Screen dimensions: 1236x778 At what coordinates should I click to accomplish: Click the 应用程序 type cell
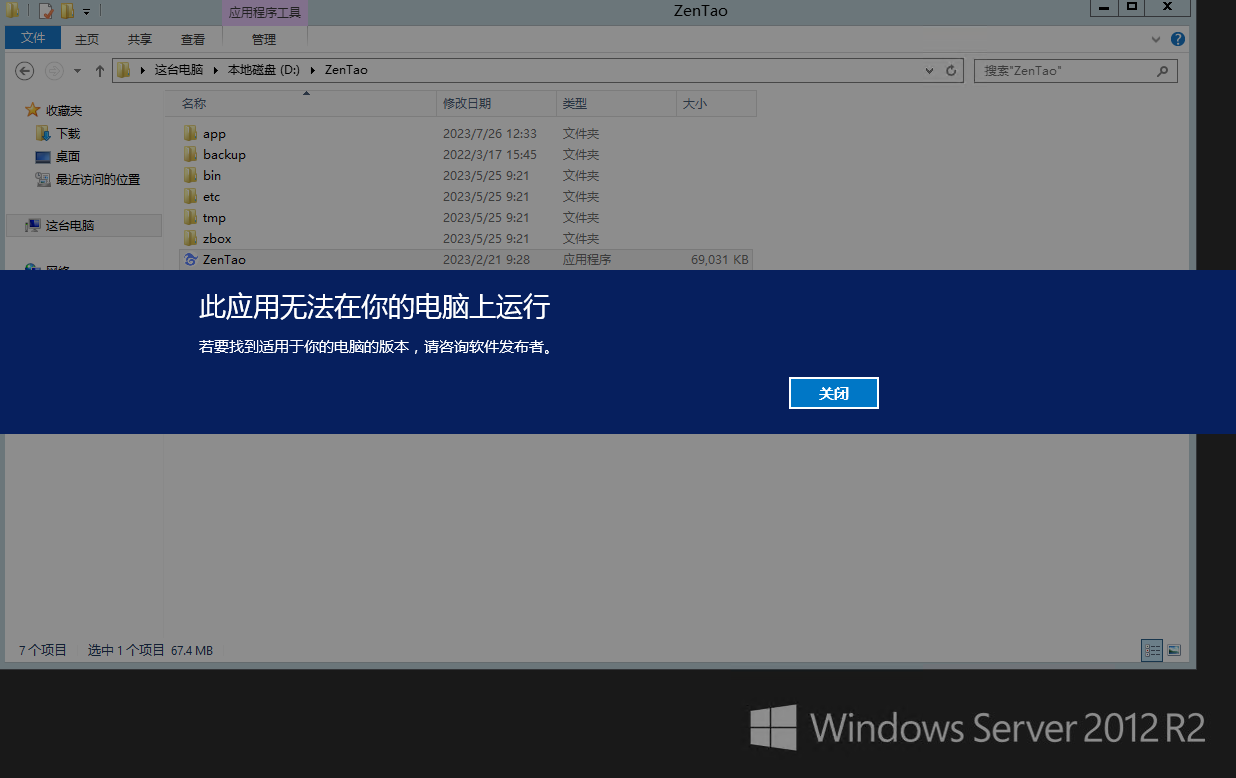587,259
